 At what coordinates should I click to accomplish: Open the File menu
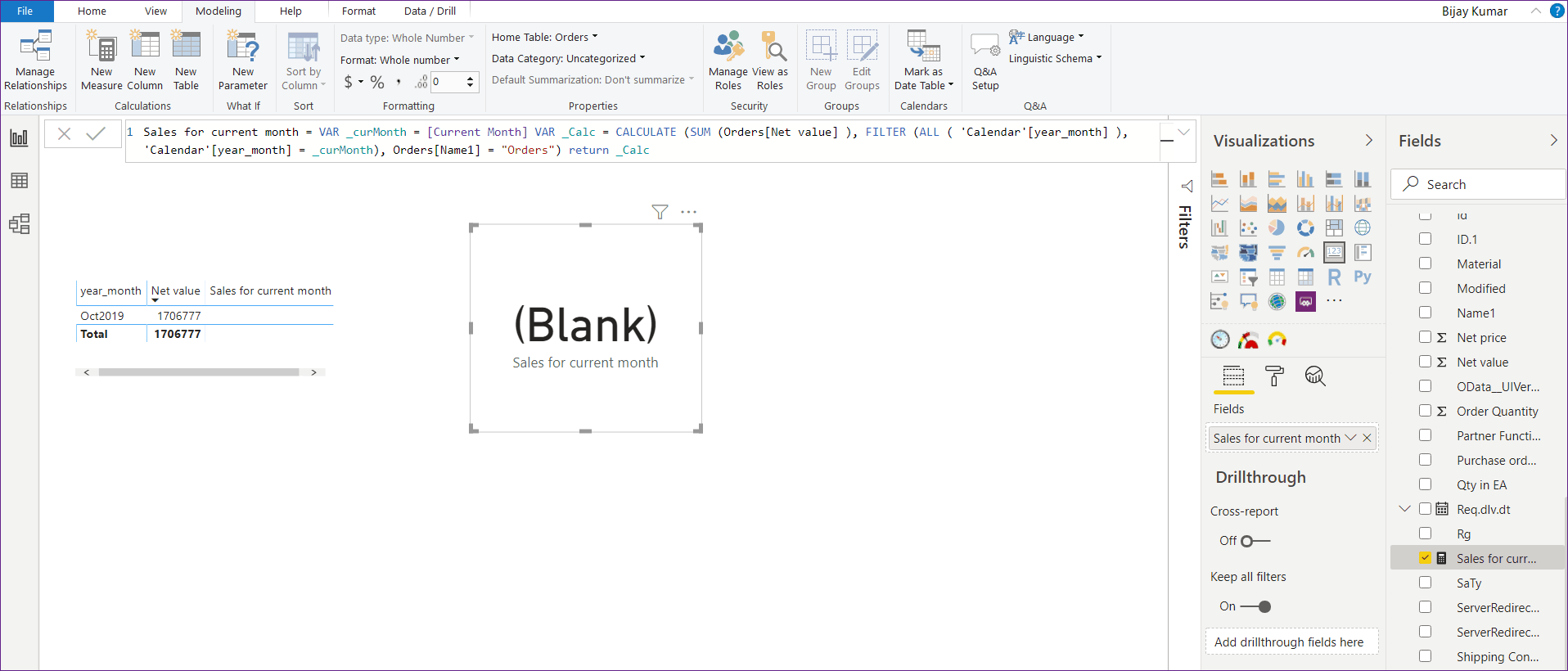25,11
